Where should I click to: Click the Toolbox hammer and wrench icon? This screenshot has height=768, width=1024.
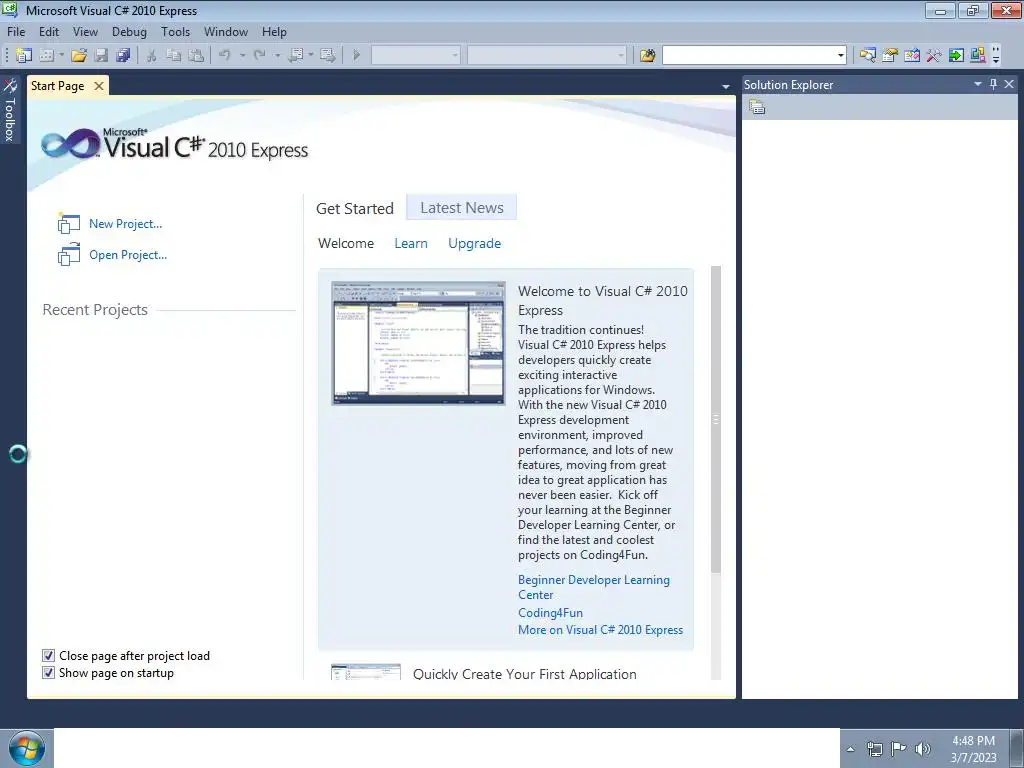(x=934, y=56)
